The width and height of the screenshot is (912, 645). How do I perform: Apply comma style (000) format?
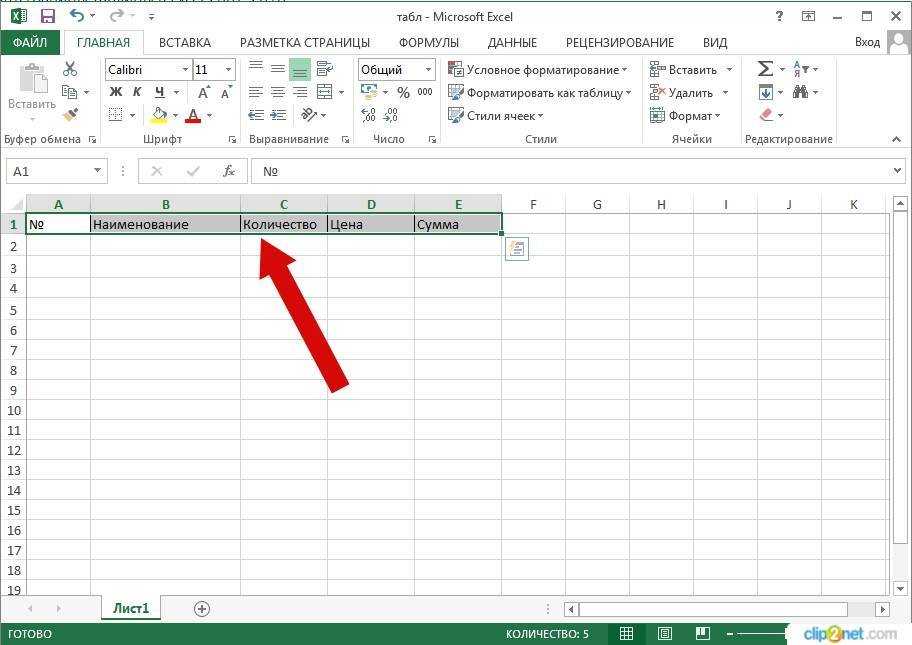pyautogui.click(x=425, y=92)
